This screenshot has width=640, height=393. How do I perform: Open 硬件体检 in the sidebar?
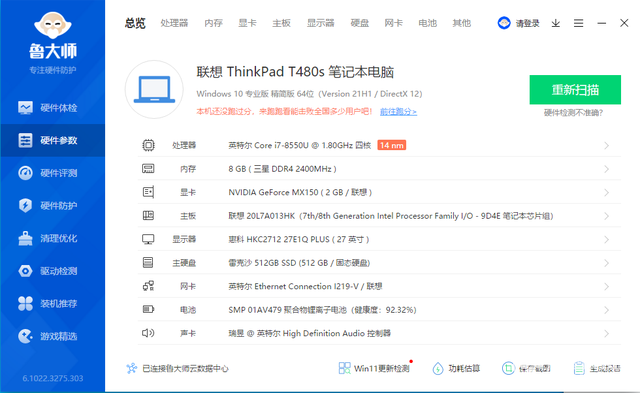(x=53, y=108)
